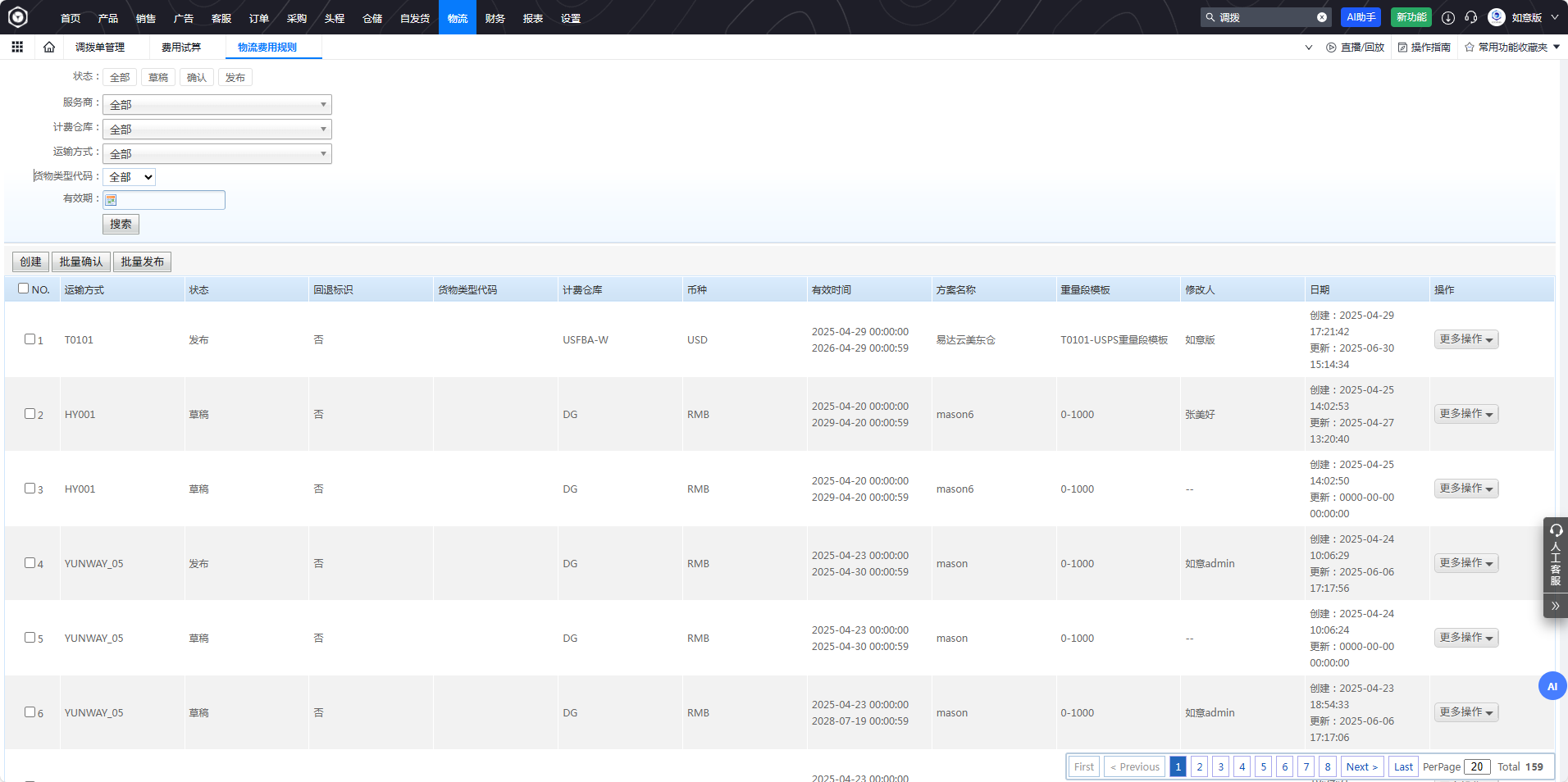Tick the select-all checkbox in table header
Viewport: 1568px width, 782px height.
point(24,289)
